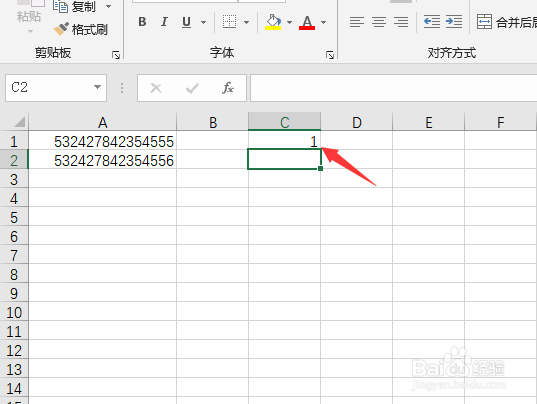Select column B header

213,122
